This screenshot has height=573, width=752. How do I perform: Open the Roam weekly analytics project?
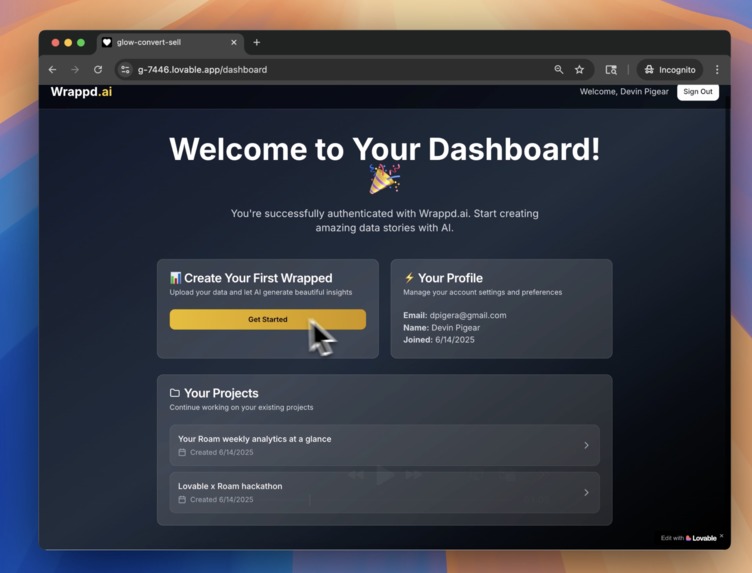click(x=384, y=445)
